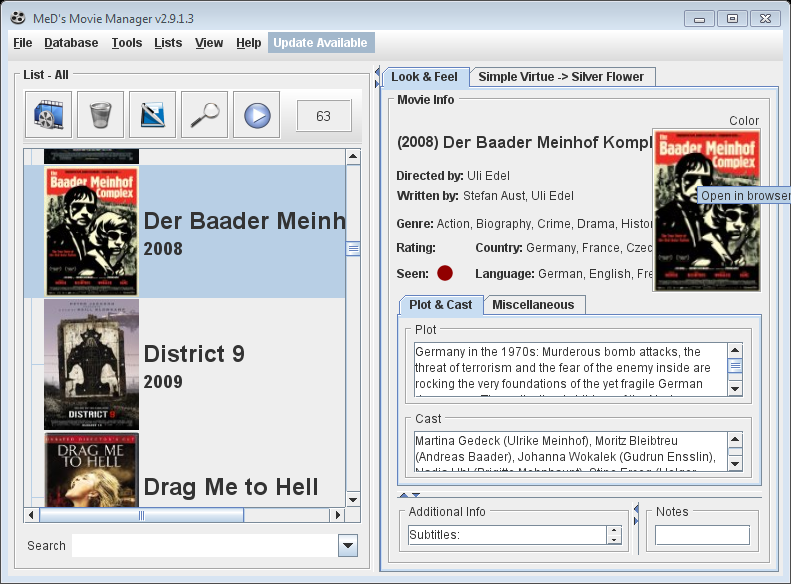Click the Edit Movie pencil icon
This screenshot has height=584, width=791.
click(x=152, y=115)
